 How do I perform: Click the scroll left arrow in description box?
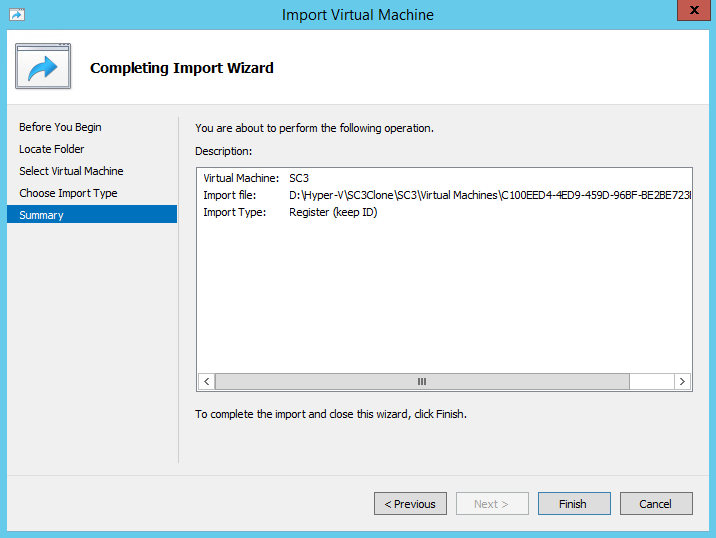click(x=206, y=381)
